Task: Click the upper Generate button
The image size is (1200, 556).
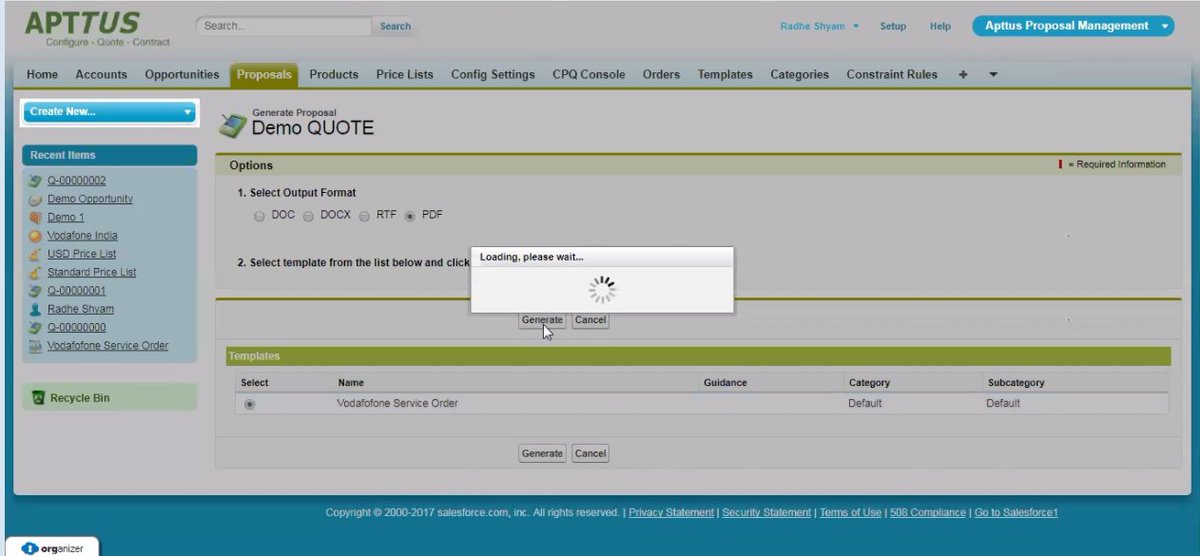Action: (x=542, y=320)
